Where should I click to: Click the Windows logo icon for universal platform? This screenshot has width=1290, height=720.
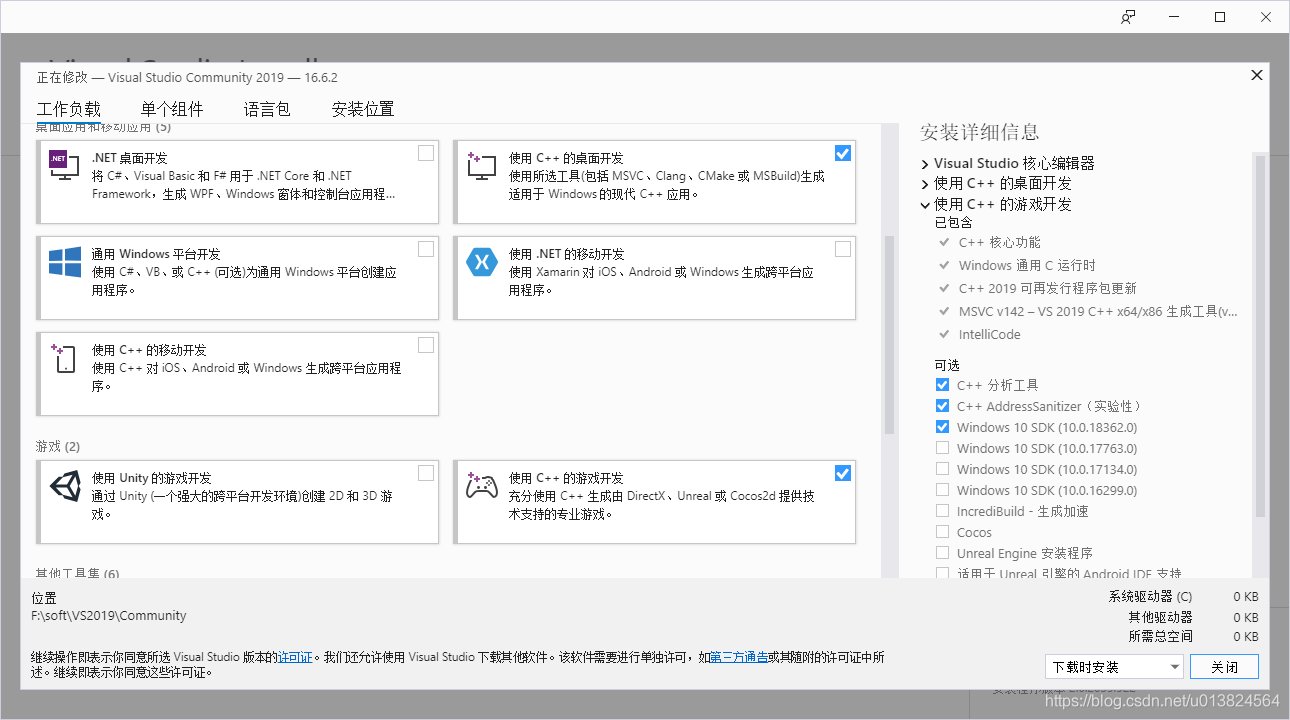coord(64,262)
